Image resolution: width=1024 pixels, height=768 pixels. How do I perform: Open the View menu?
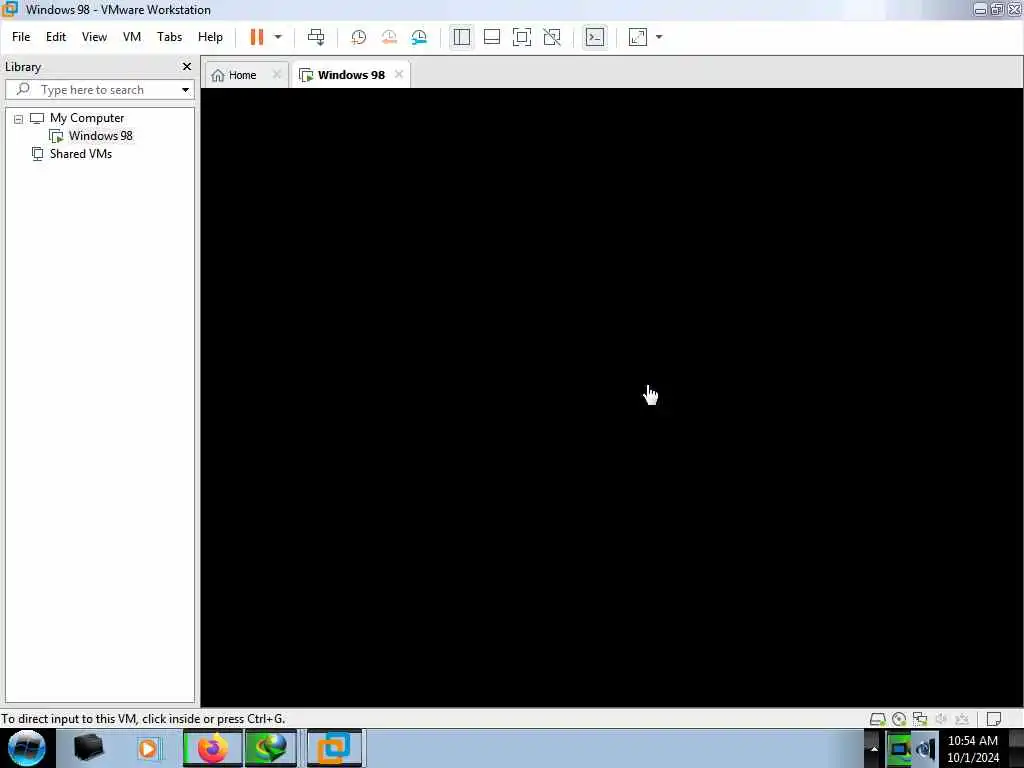[x=94, y=37]
